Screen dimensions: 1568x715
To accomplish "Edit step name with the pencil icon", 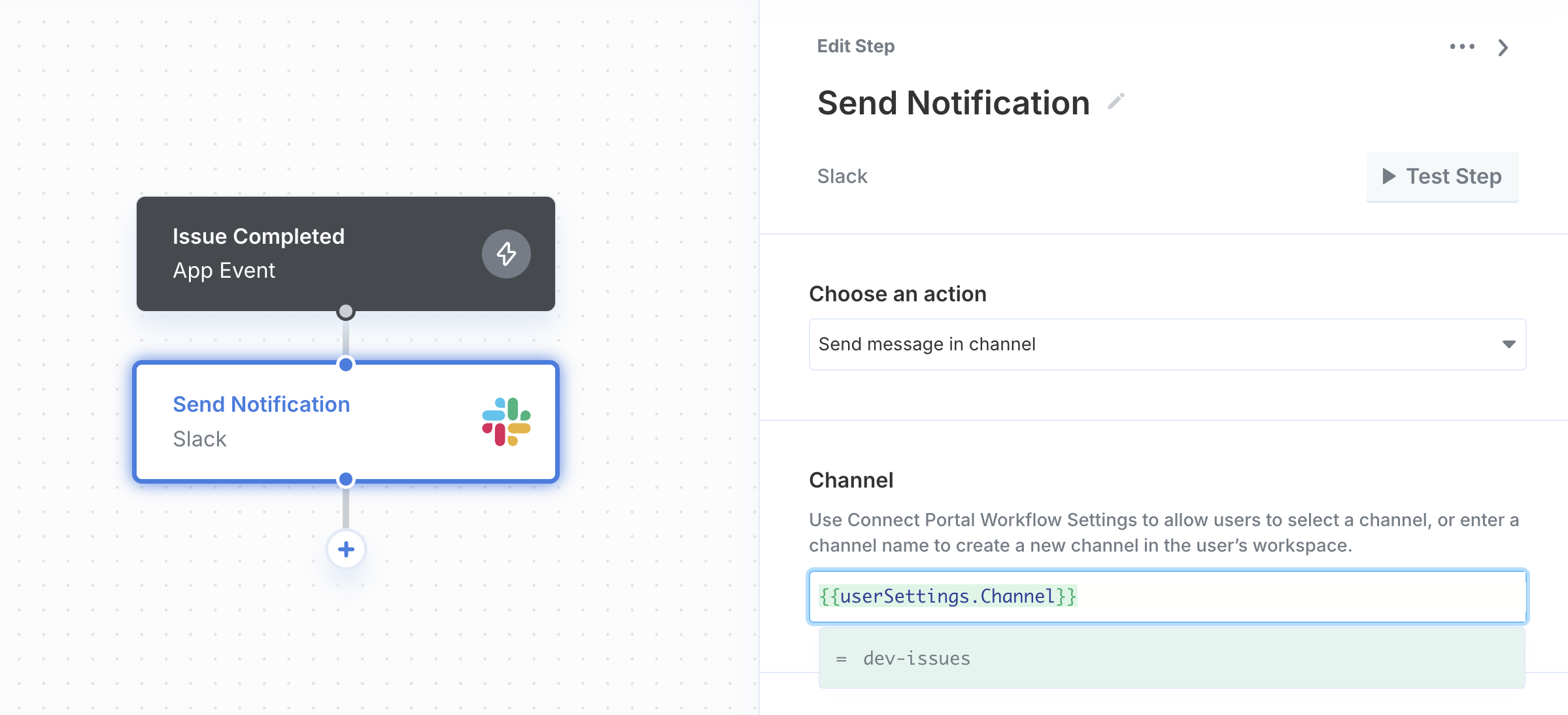I will 1116,102.
